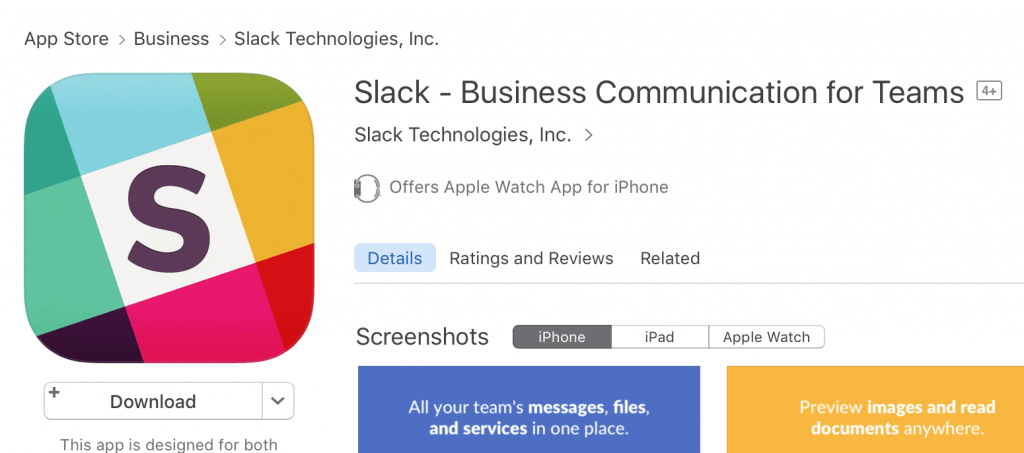Open the blue messages and files screenshot
The image size is (1024, 453).
pos(529,409)
